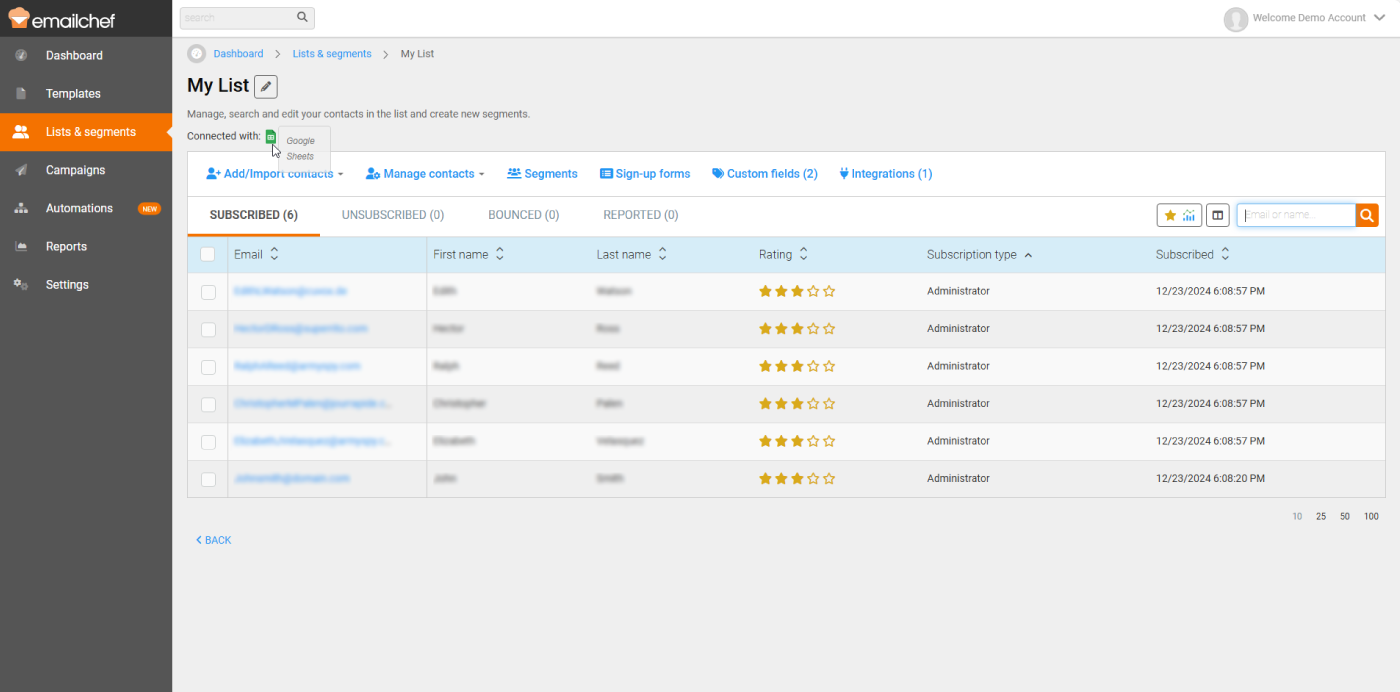Click the pencil edit icon beside My List
The image size is (1400, 692).
[x=265, y=87]
